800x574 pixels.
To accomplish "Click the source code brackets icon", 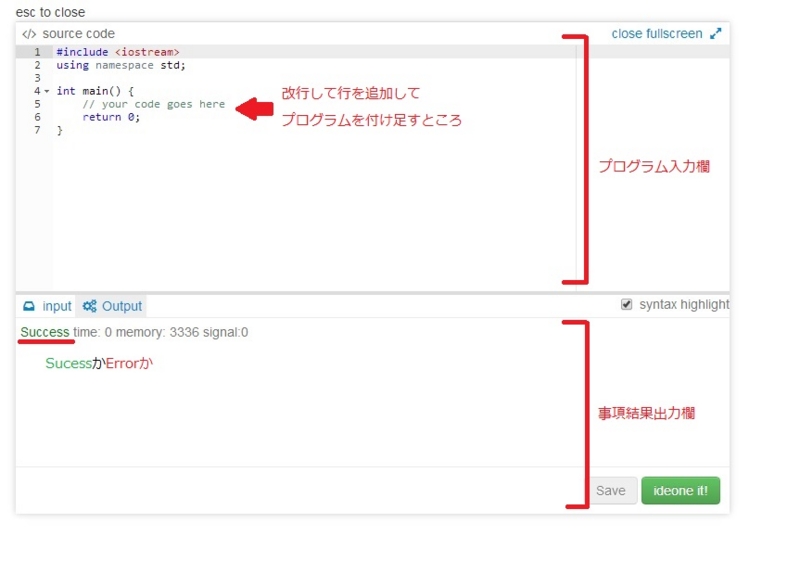I will [29, 34].
